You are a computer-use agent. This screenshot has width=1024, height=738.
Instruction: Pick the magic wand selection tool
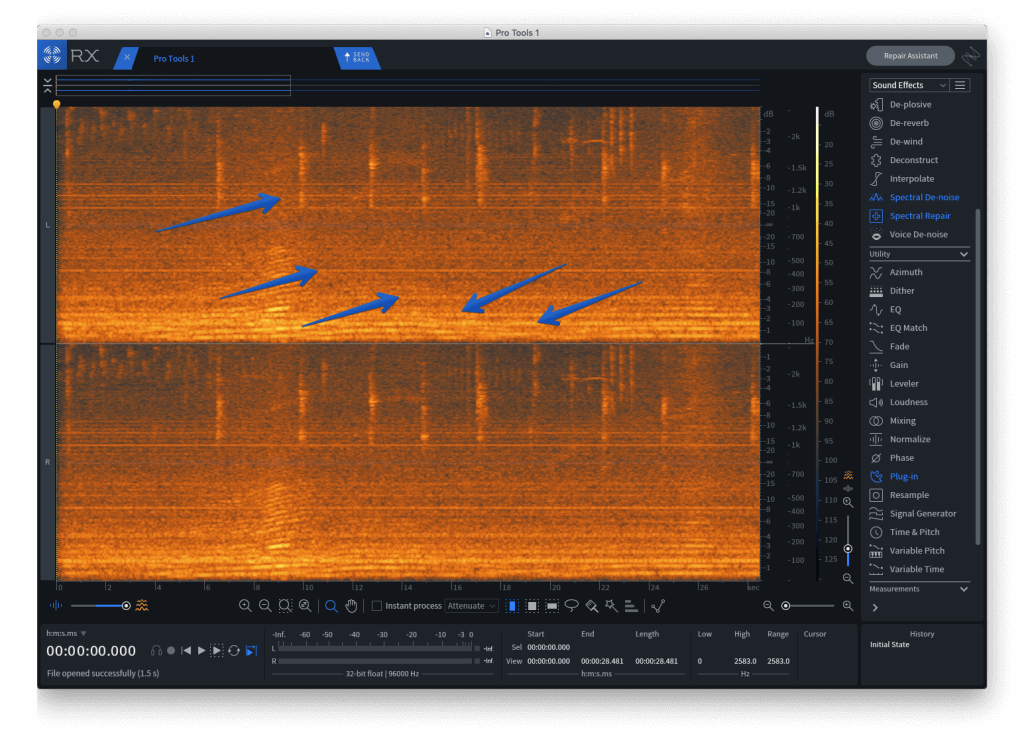(610, 606)
